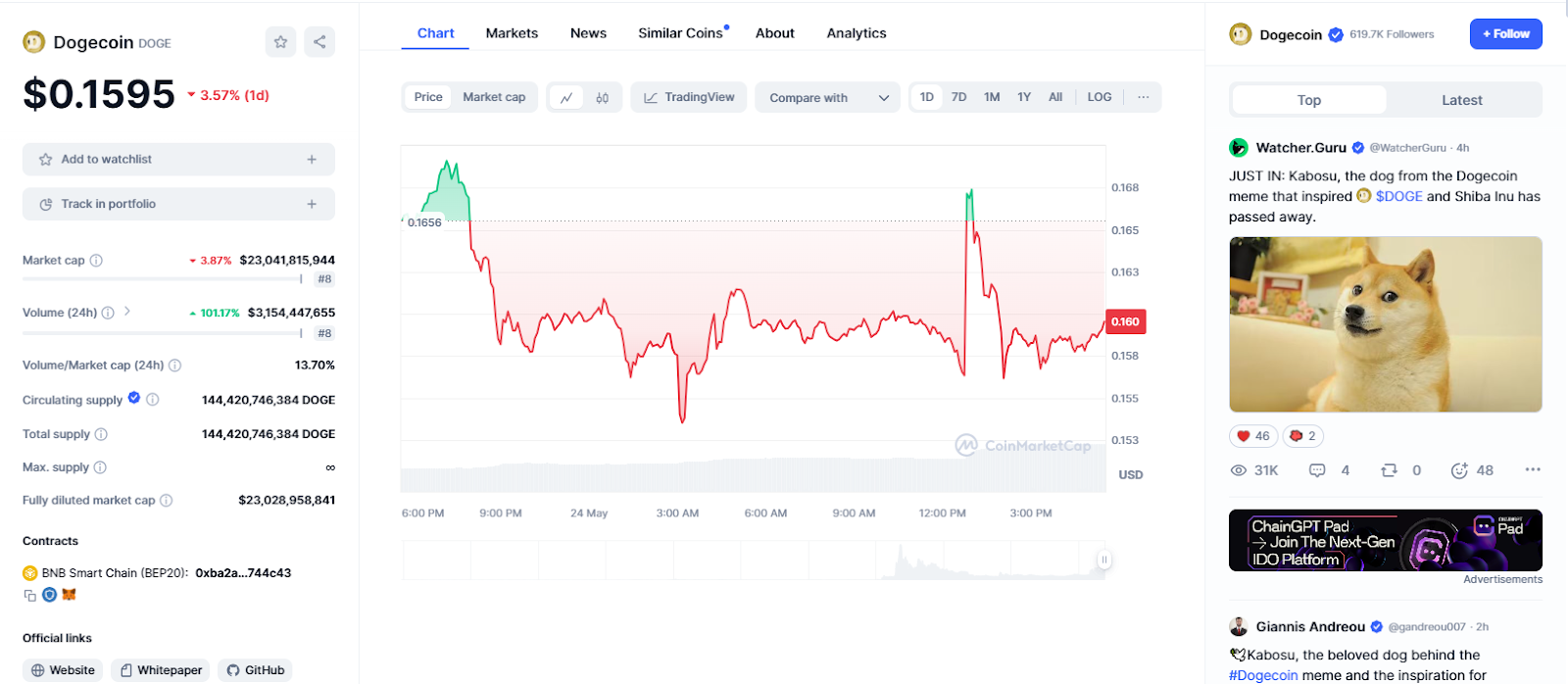Image resolution: width=1568 pixels, height=684 pixels.
Task: Copy the BNB Smart Chain contract address
Action: [x=29, y=595]
